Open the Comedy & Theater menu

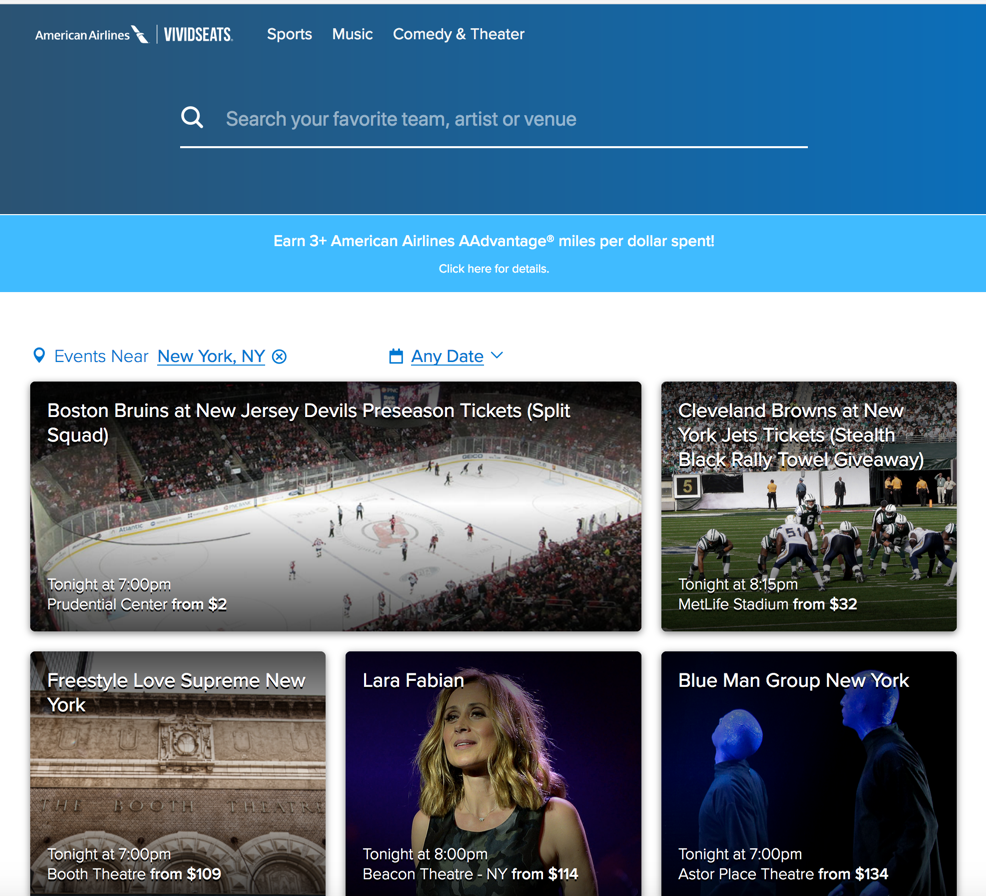click(458, 34)
